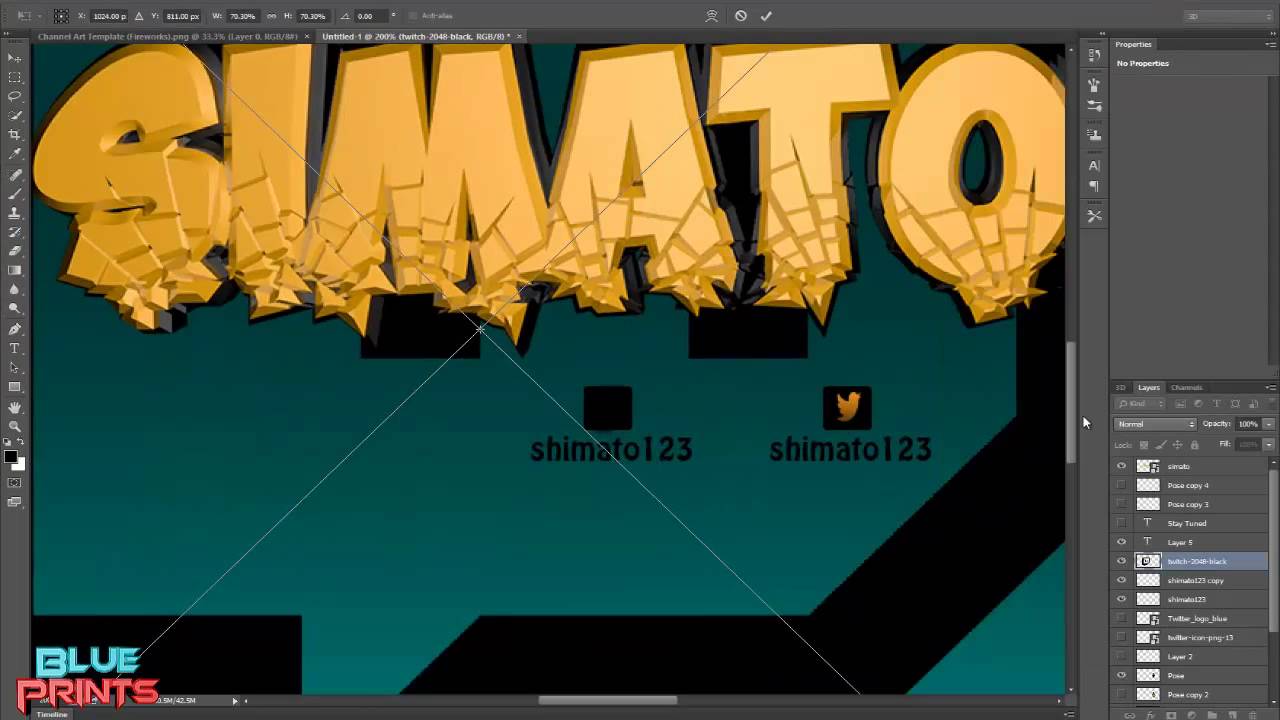Image resolution: width=1280 pixels, height=720 pixels.
Task: Toggle the Anti-alias checkbox
Action: [x=413, y=16]
